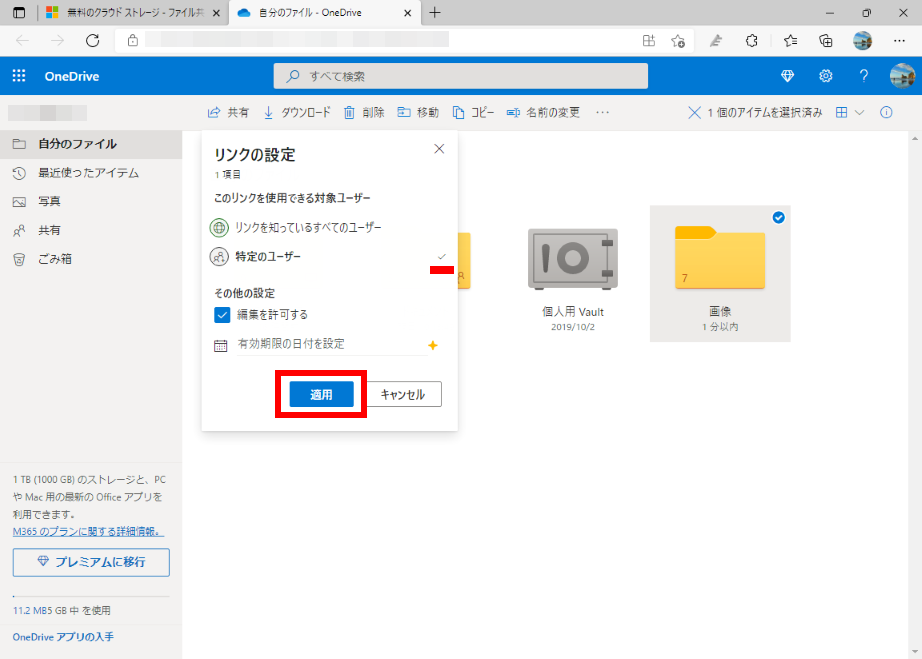Viewport: 922px width, 659px height.
Task: Click the 有効期限の日付を設定 field
Action: coord(332,344)
